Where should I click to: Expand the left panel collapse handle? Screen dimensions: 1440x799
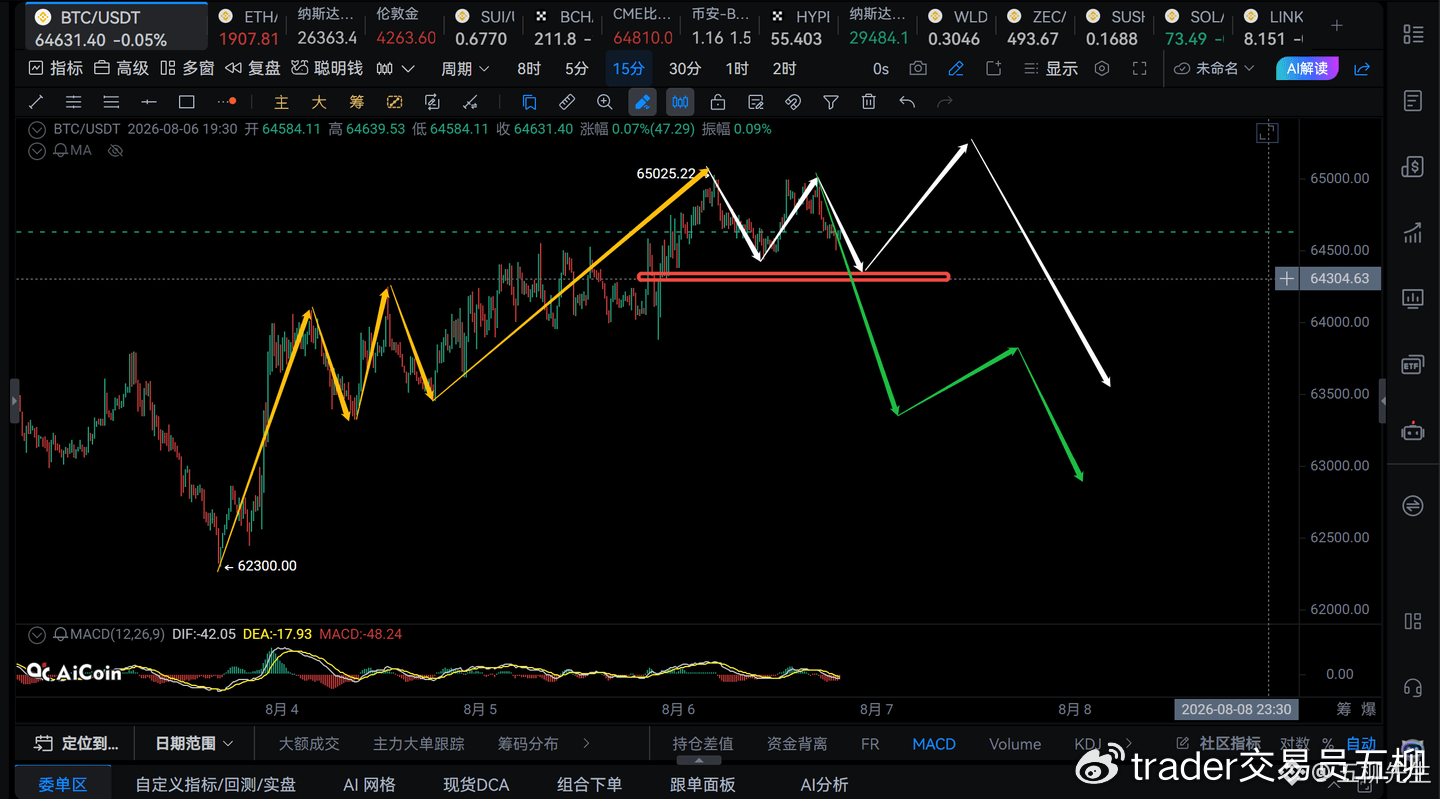[x=15, y=401]
